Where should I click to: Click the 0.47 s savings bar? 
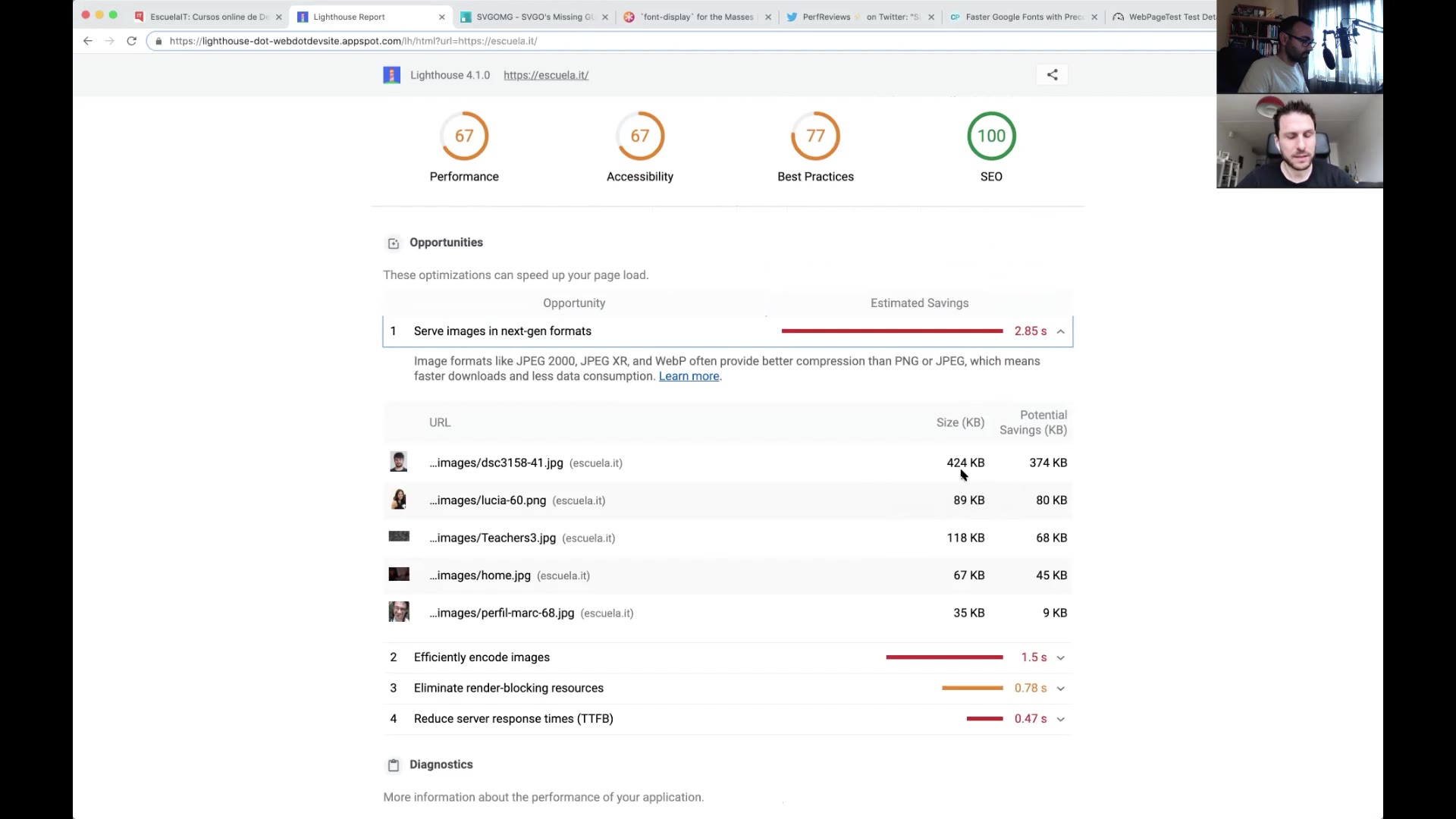click(984, 719)
